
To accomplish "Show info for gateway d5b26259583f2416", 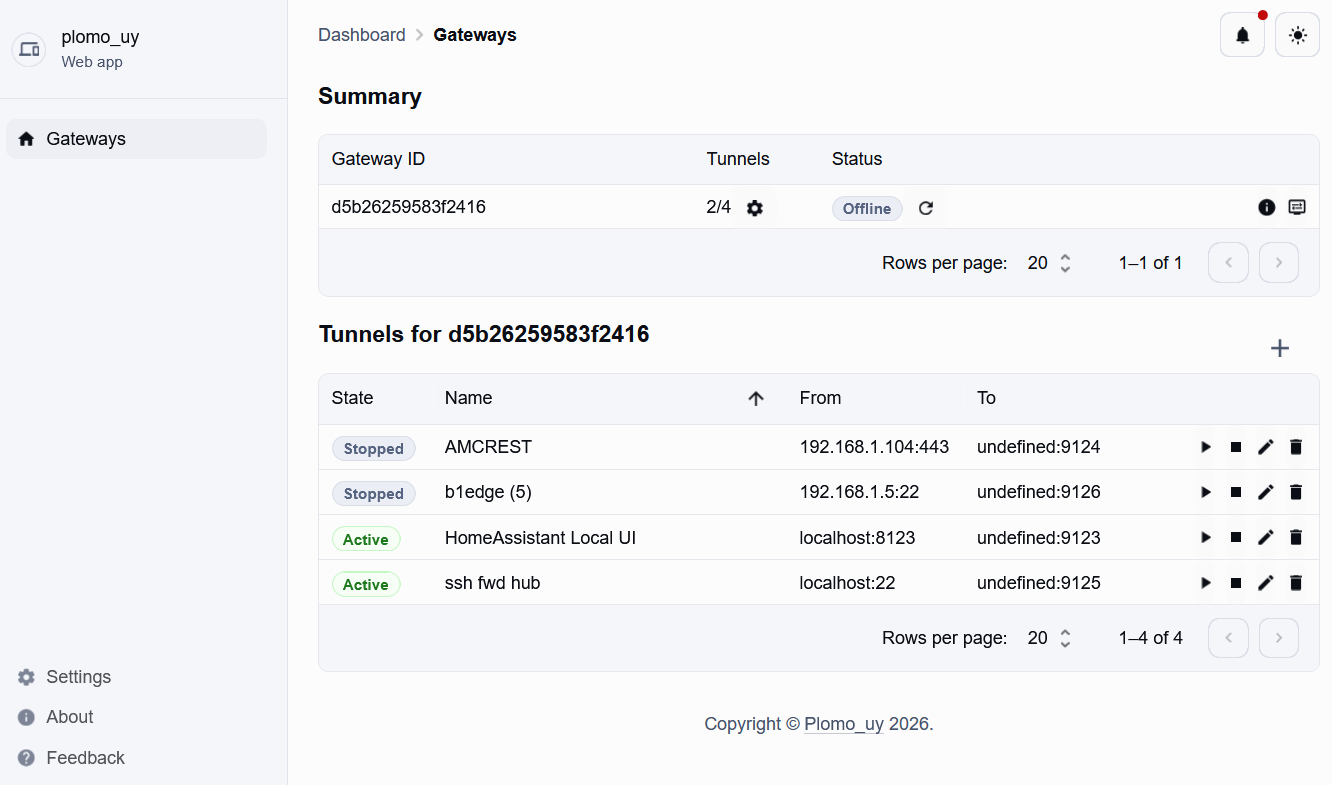I will tap(1266, 207).
